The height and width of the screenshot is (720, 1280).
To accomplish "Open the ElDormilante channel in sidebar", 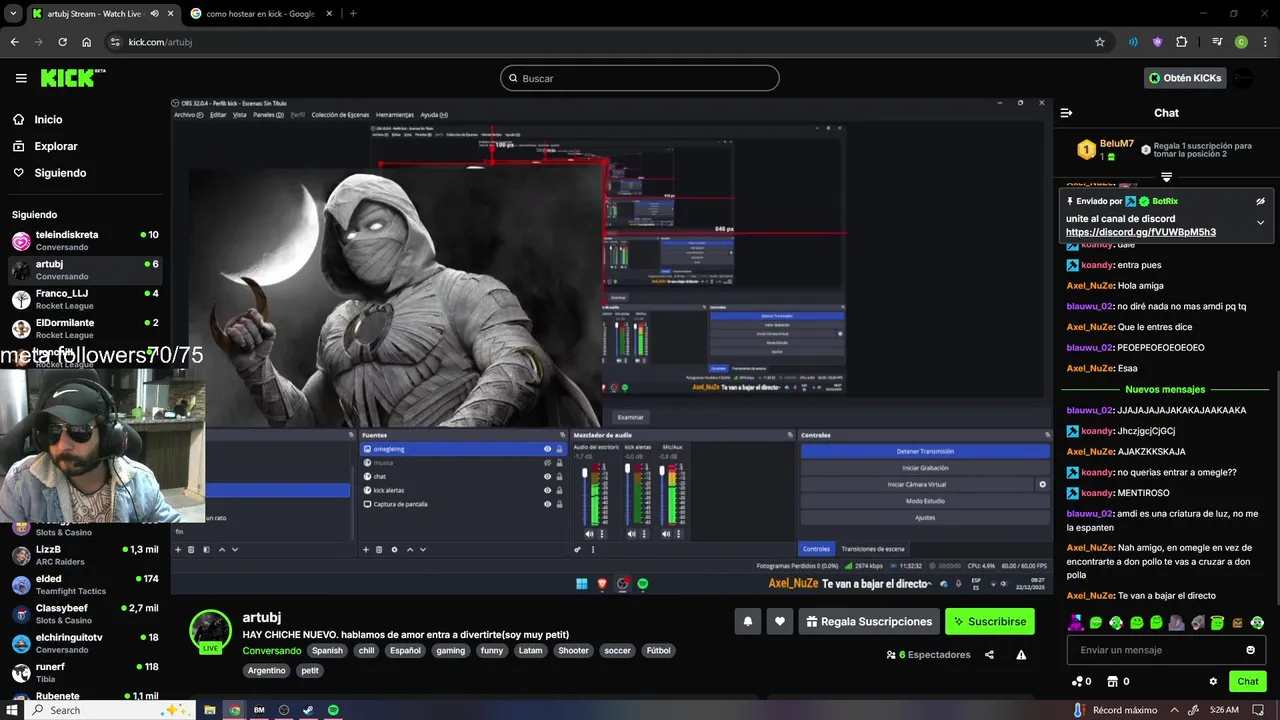I will (85, 328).
